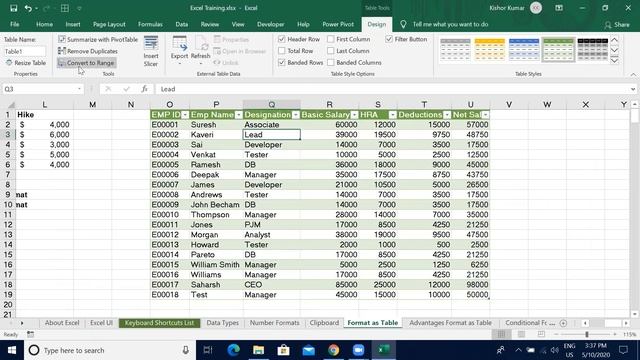Click the Save icon in title bar
The image size is (640, 360).
click(x=13, y=8)
